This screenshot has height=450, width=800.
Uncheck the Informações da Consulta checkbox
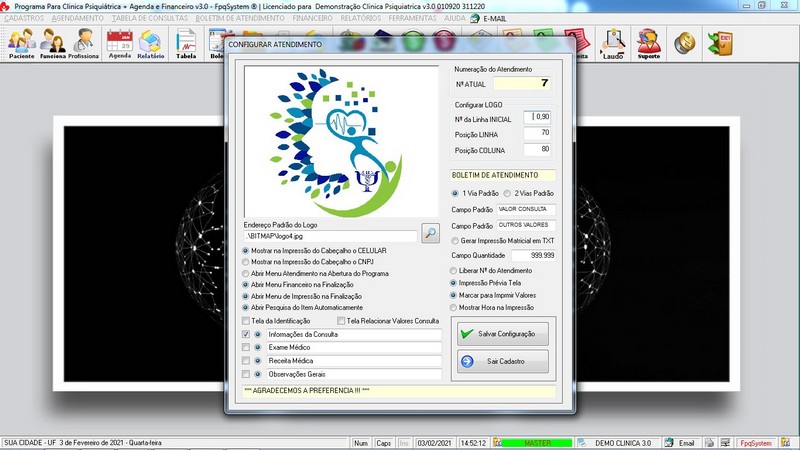(246, 334)
